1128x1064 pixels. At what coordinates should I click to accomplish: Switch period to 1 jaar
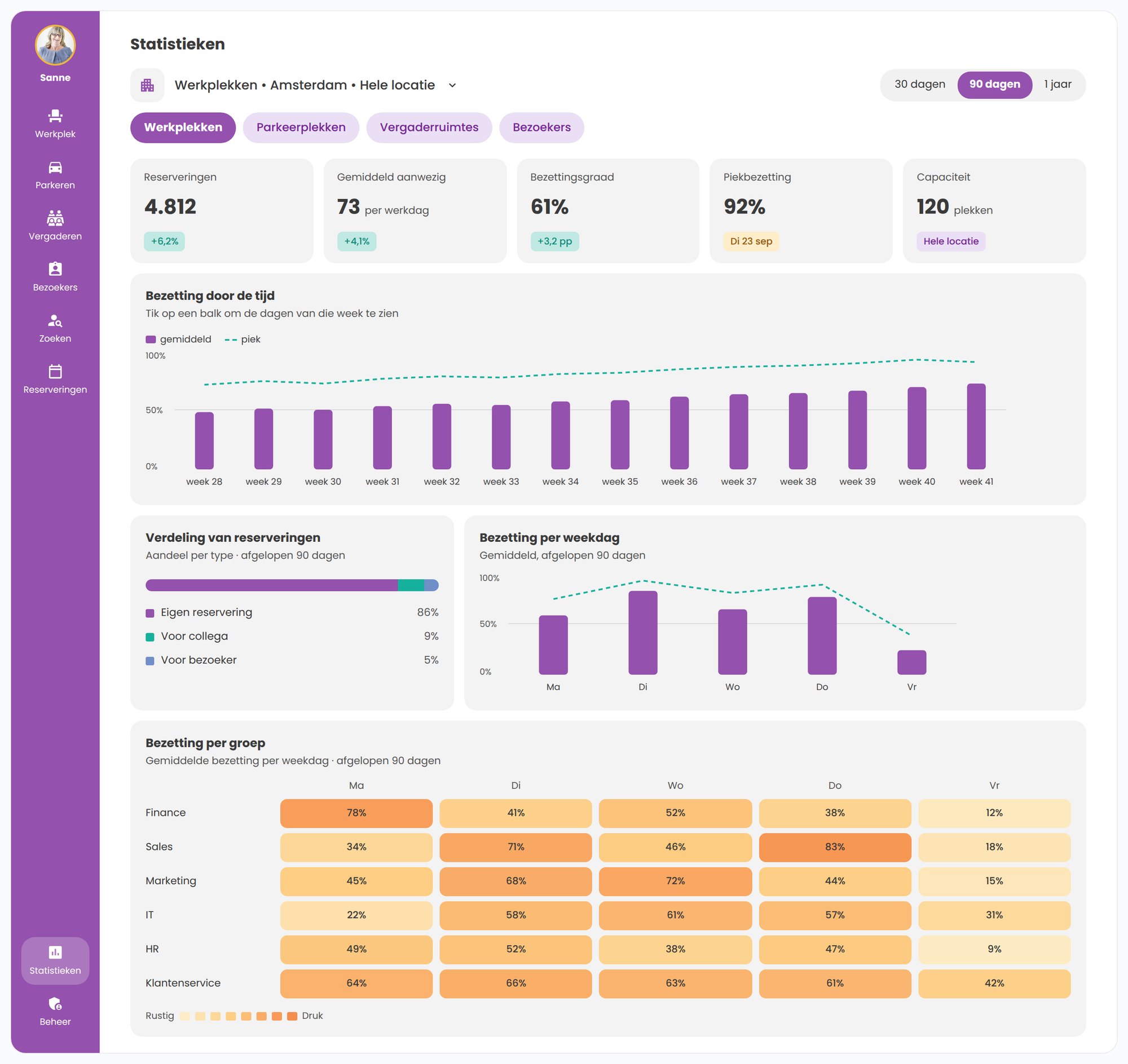(1057, 85)
